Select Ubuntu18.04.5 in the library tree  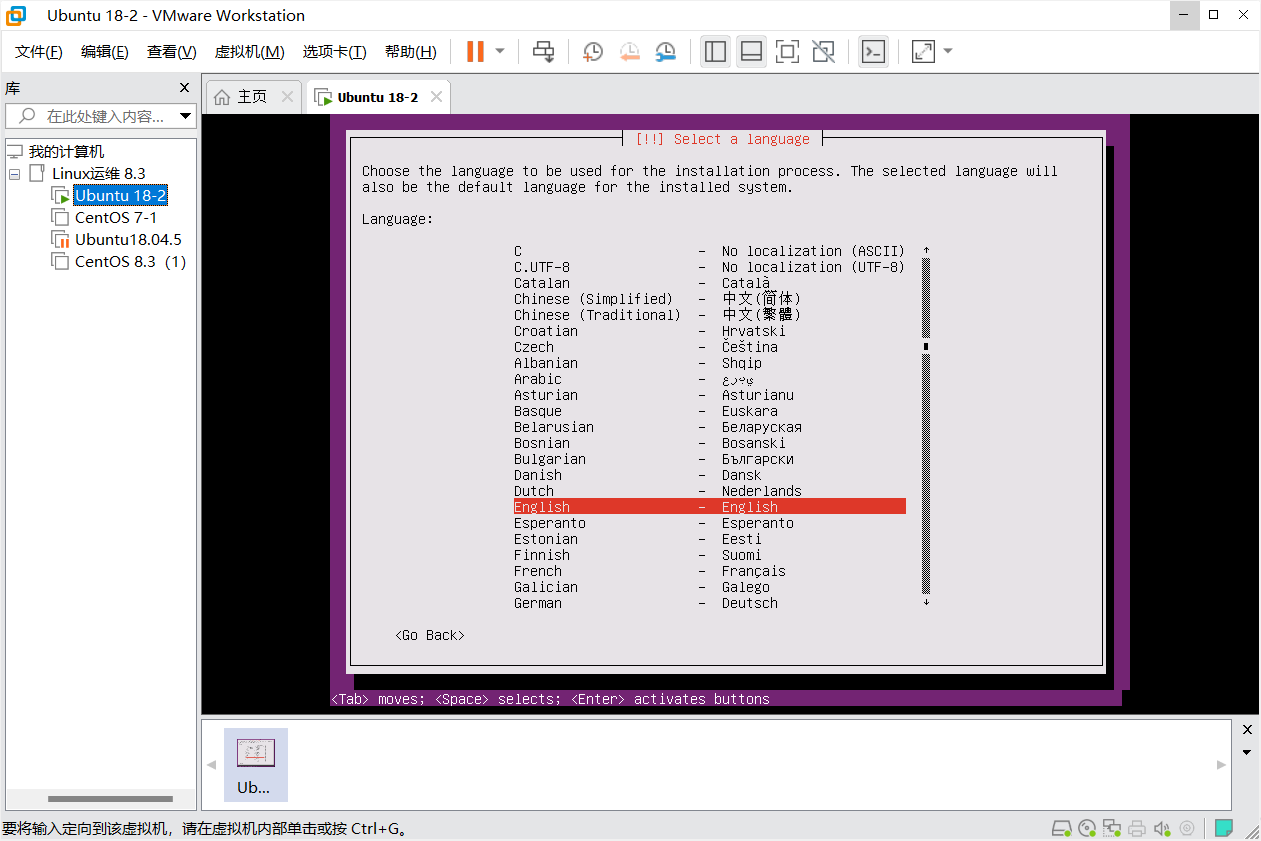(x=128, y=240)
